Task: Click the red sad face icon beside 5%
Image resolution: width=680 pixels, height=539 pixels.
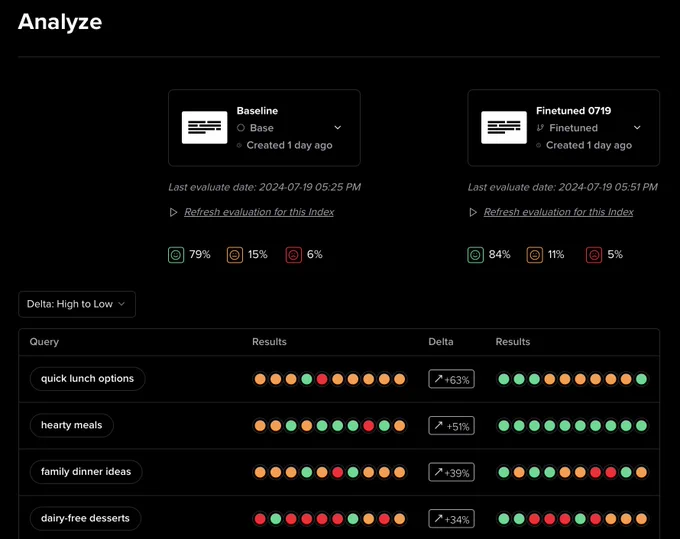Action: [594, 255]
